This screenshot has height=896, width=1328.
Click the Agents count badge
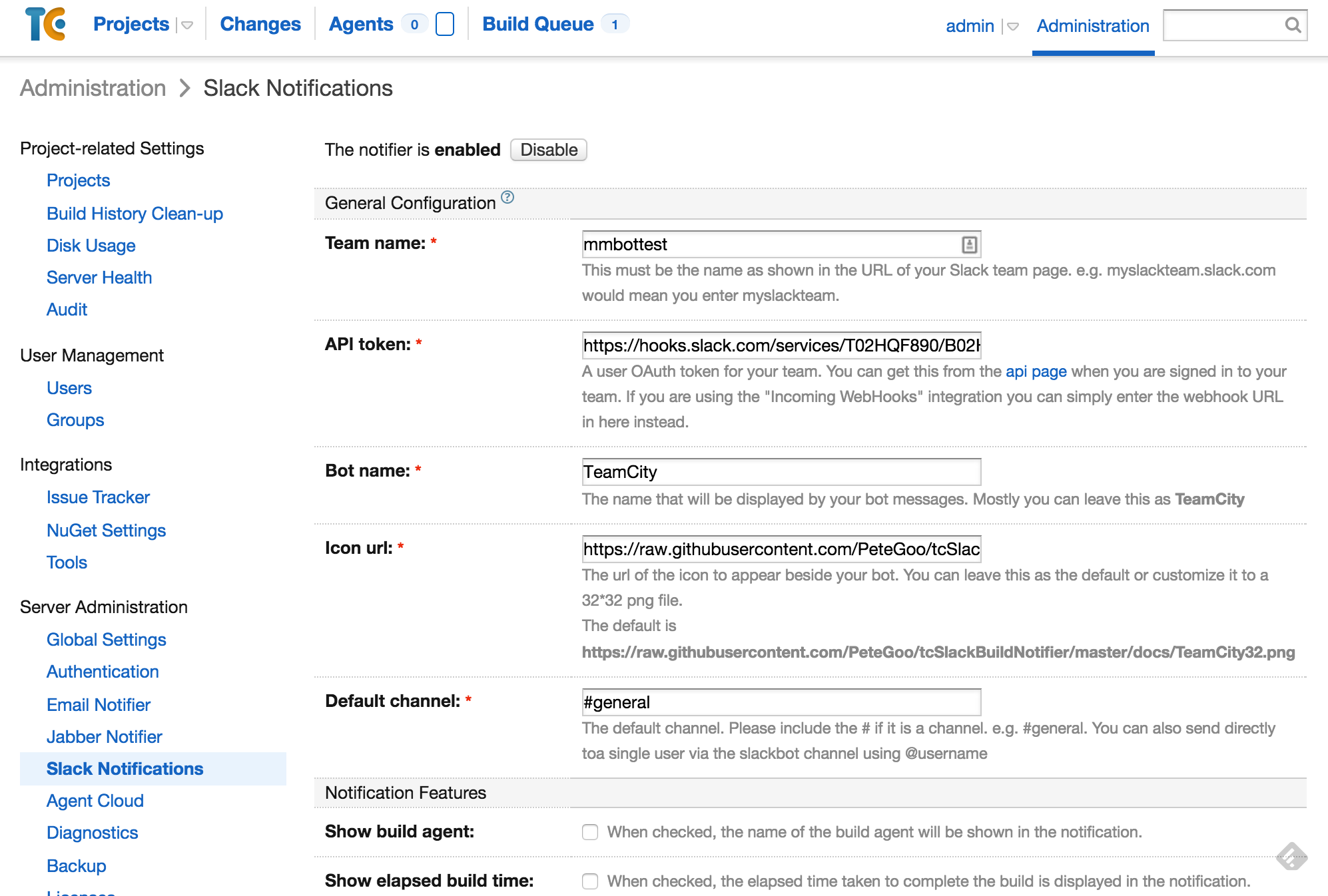point(414,25)
